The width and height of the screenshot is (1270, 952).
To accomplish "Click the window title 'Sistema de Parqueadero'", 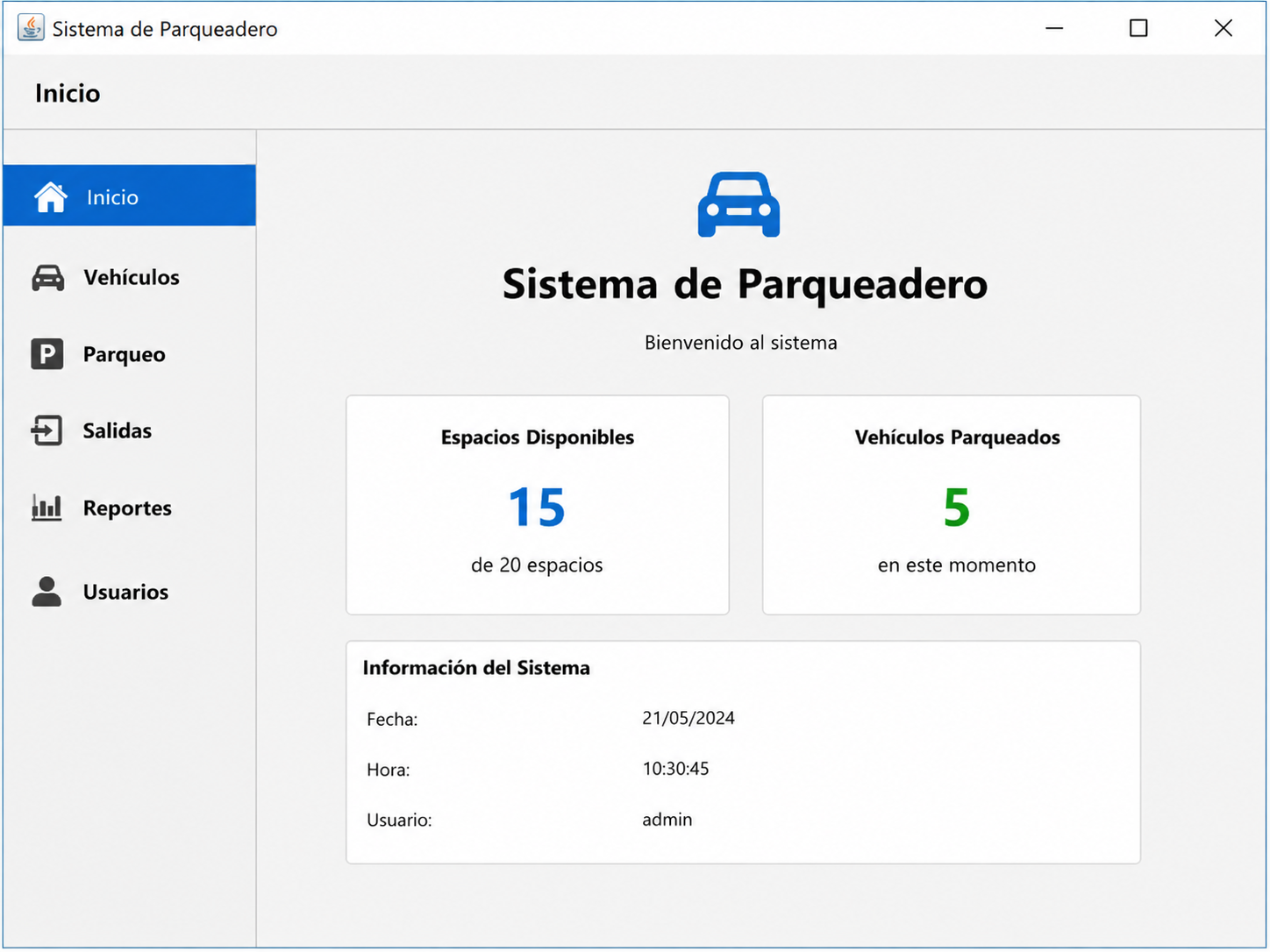I will point(165,29).
